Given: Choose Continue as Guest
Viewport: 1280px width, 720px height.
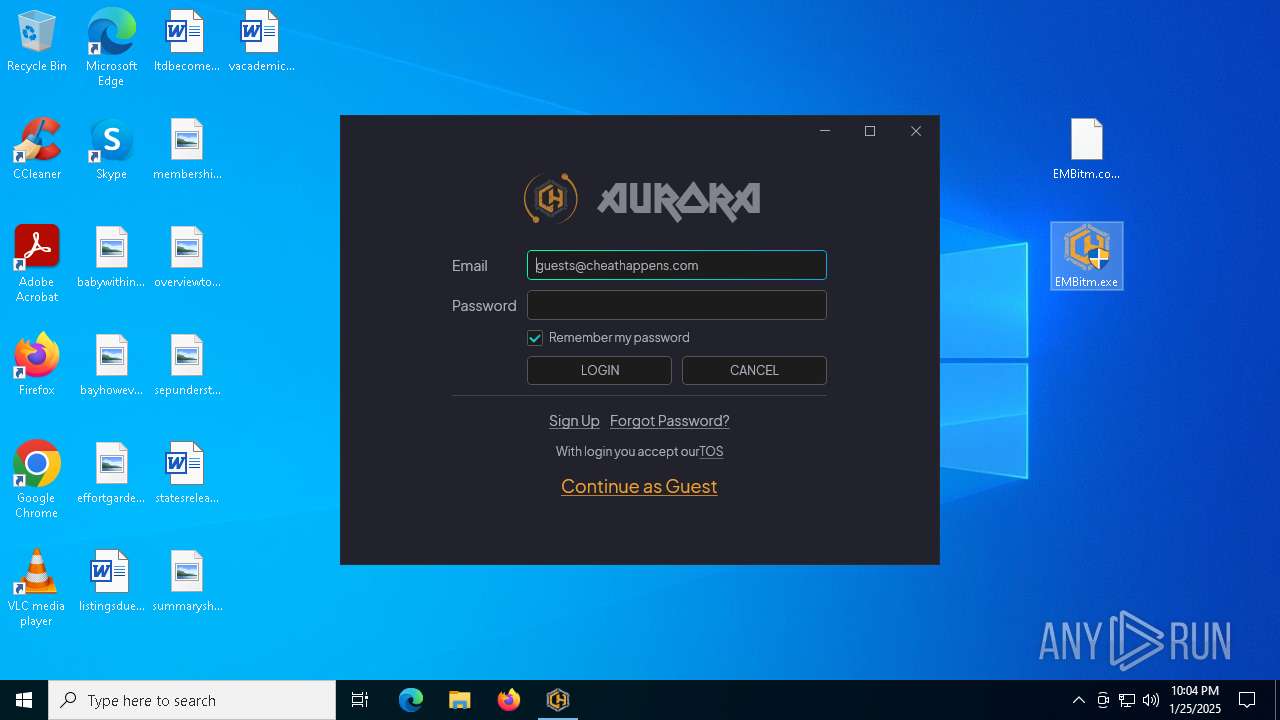Looking at the screenshot, I should click(x=639, y=486).
